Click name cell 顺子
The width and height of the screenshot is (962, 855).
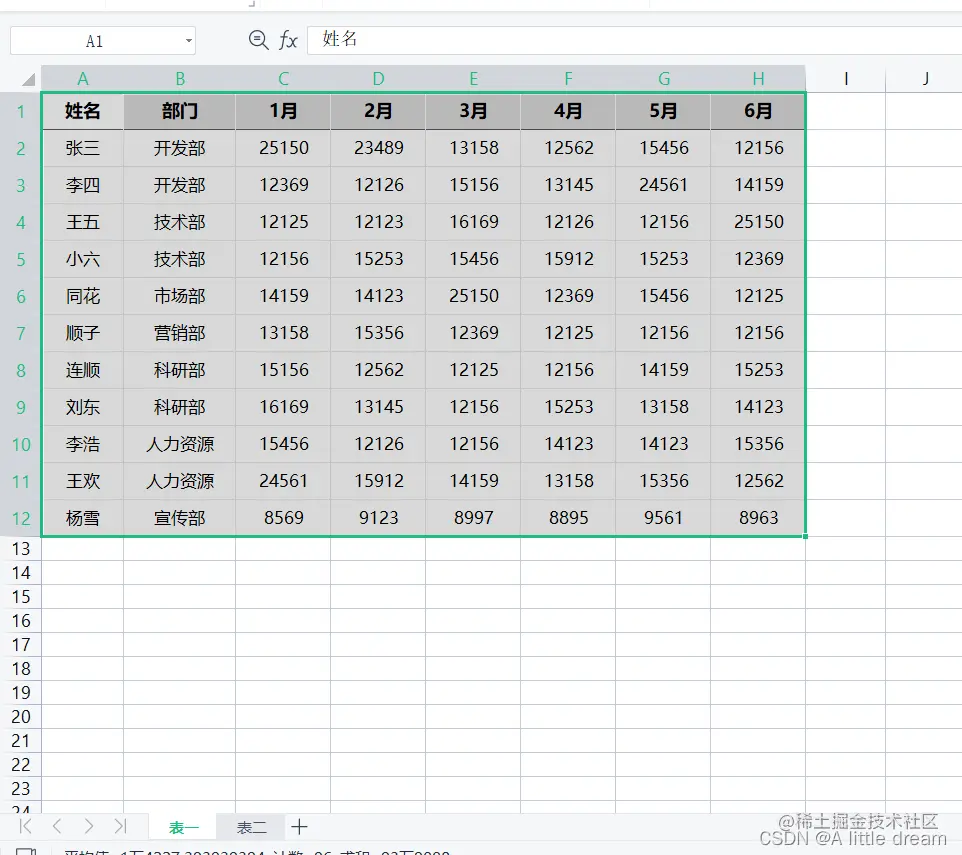(83, 333)
